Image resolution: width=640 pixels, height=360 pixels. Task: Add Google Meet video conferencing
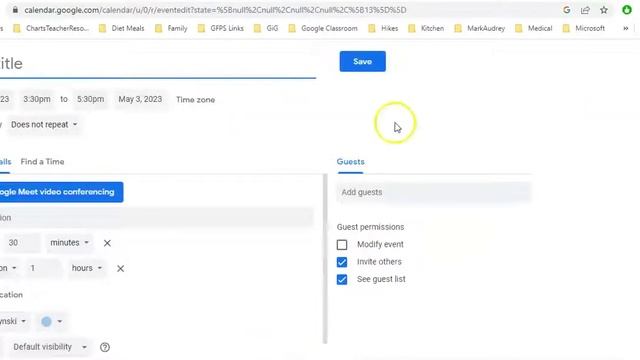point(61,192)
